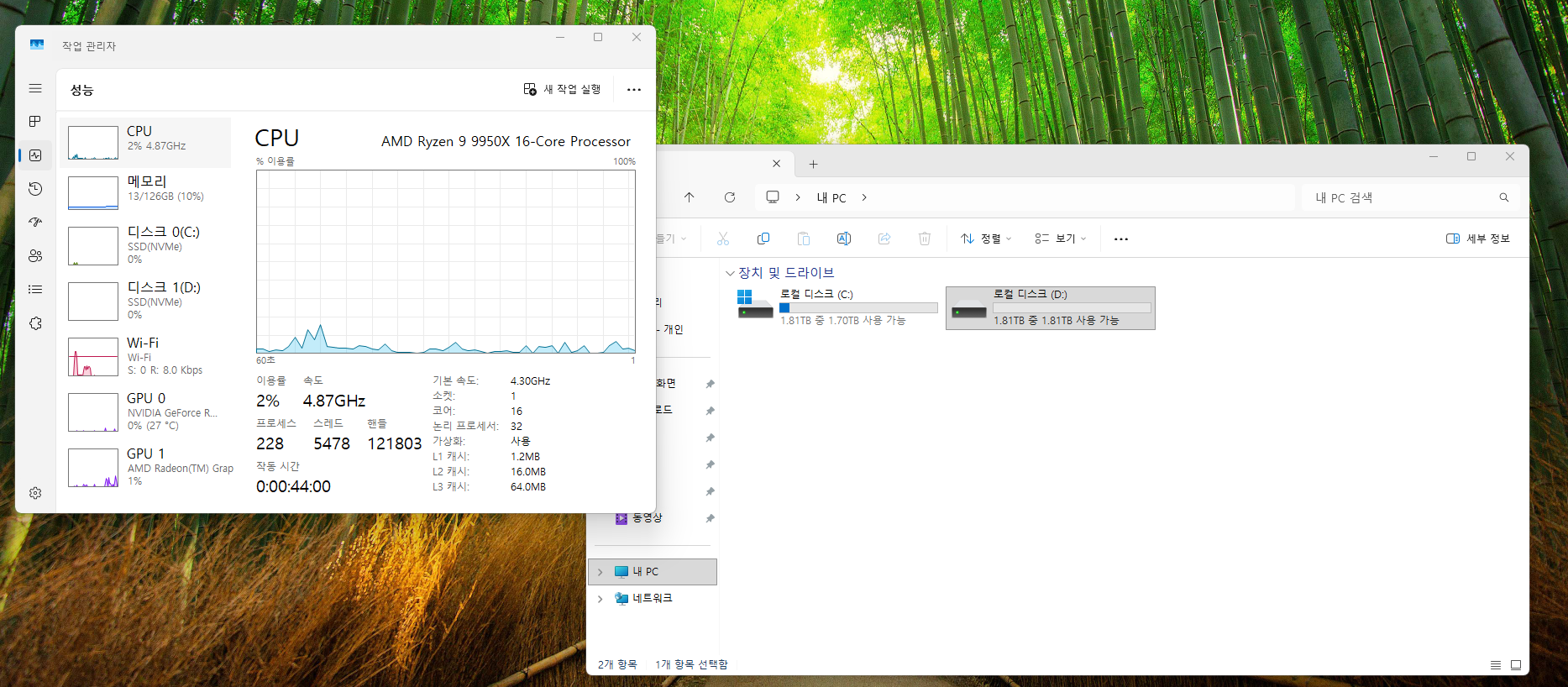Click the Explorer refresh icon
Image resolution: width=1568 pixels, height=687 pixels.
click(730, 197)
